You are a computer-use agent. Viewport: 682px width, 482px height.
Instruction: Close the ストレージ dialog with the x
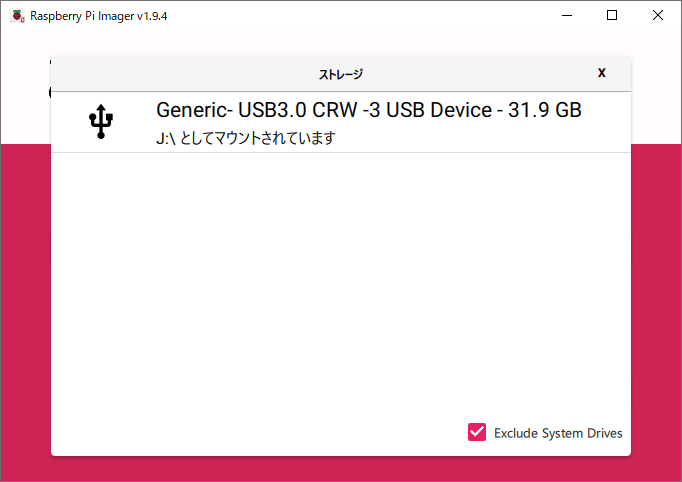(x=602, y=73)
